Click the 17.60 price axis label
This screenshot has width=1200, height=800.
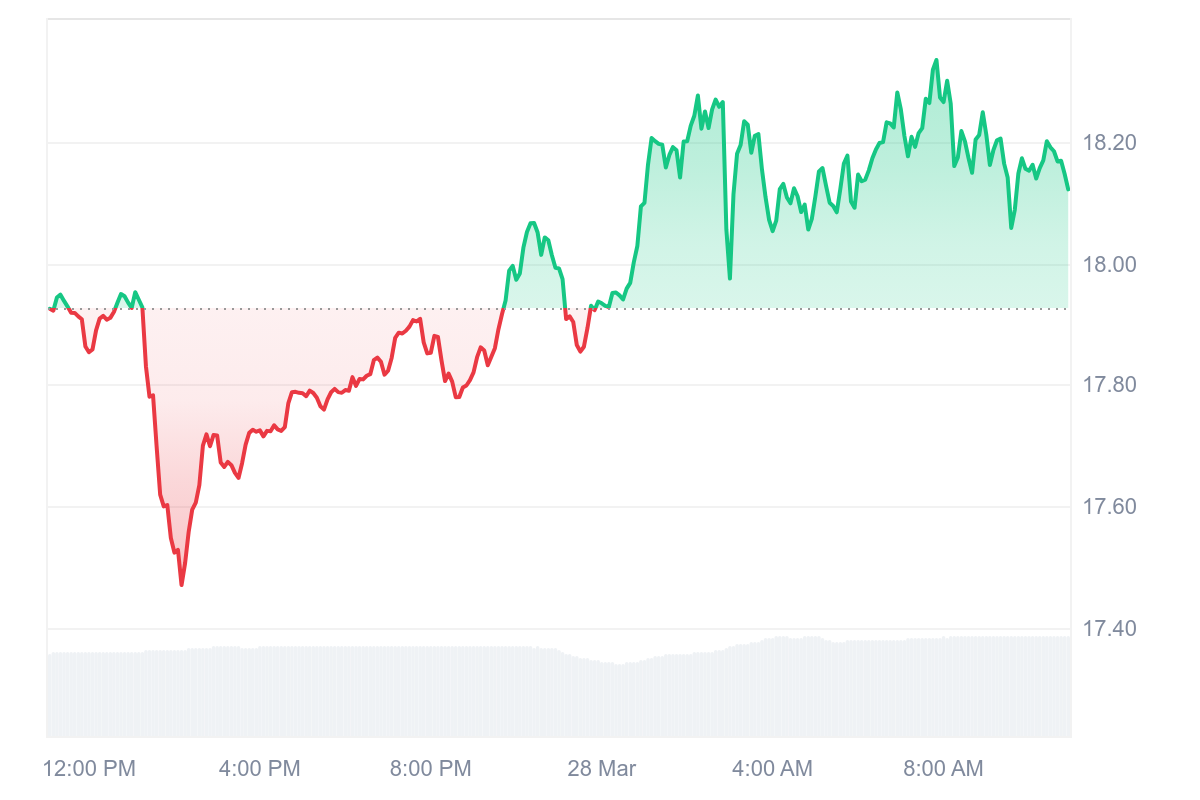1110,507
